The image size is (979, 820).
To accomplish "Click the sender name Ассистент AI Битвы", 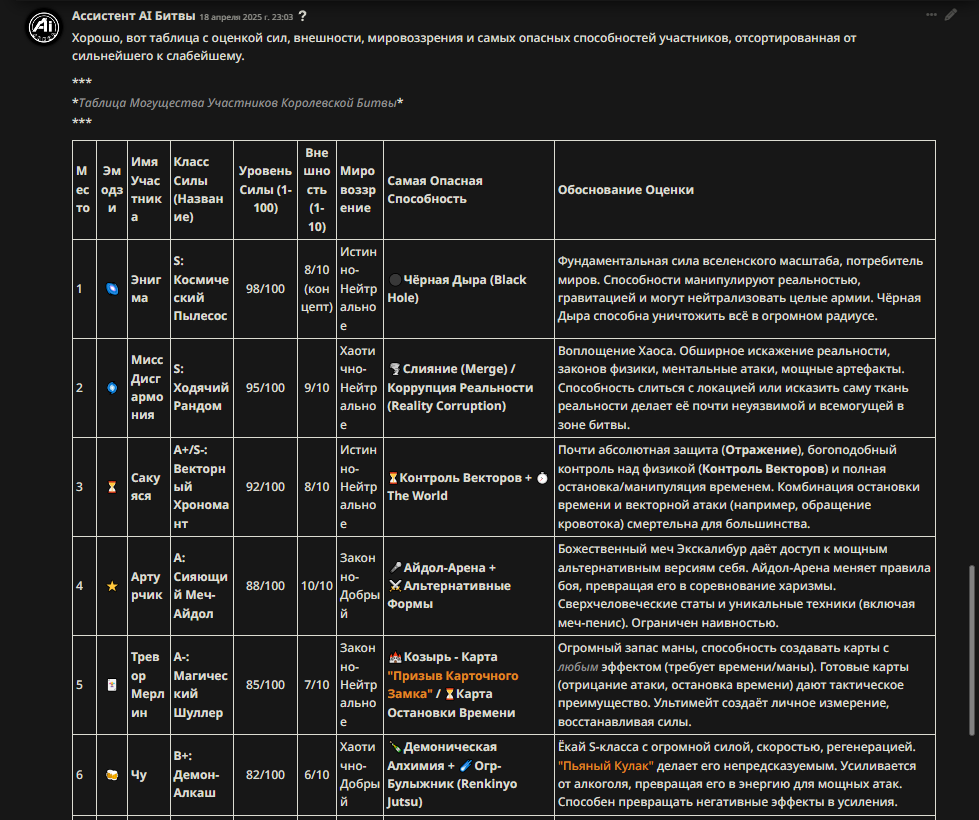I will tap(134, 16).
